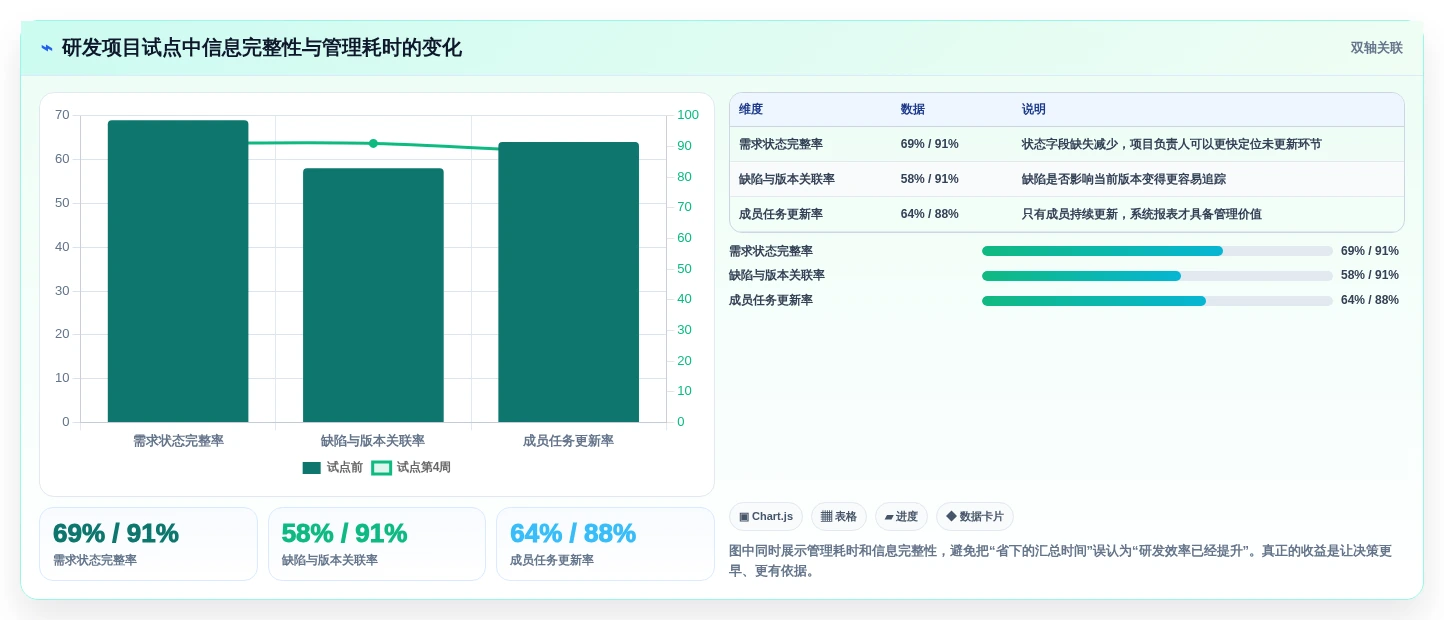Open the 64% / 88% data card

click(x=605, y=544)
